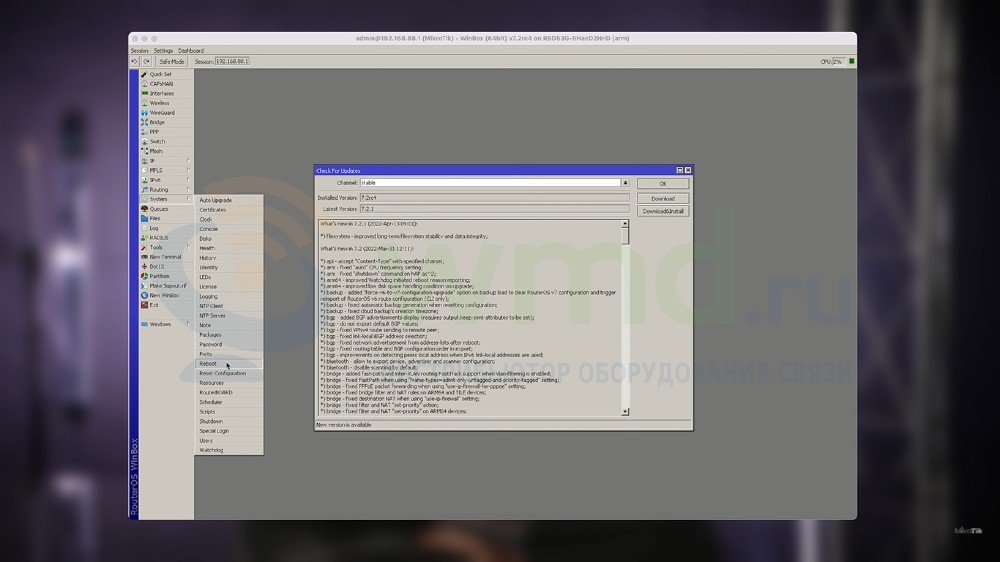
Task: Open the Partition sidebar item
Action: 166,276
